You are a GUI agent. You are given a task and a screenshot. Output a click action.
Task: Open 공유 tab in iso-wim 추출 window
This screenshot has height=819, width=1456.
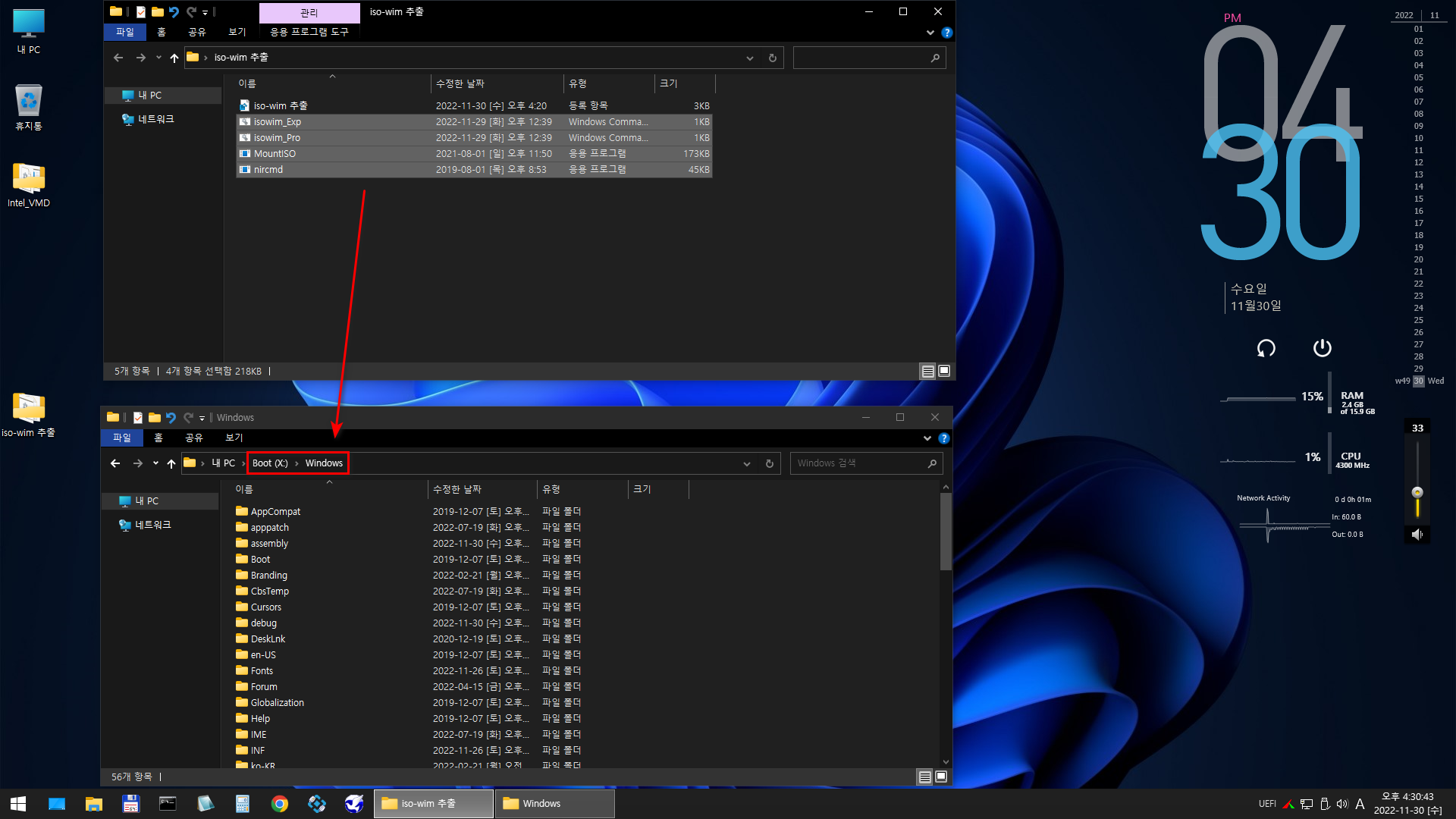pos(197,32)
